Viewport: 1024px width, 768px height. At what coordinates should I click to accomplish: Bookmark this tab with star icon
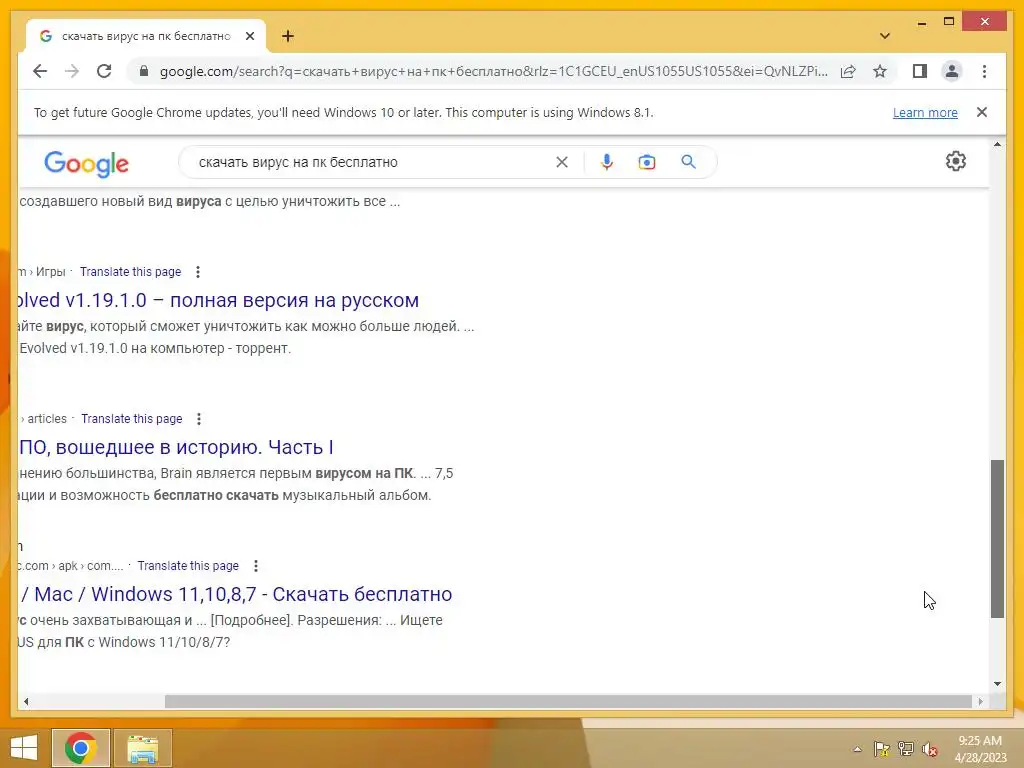tap(880, 71)
